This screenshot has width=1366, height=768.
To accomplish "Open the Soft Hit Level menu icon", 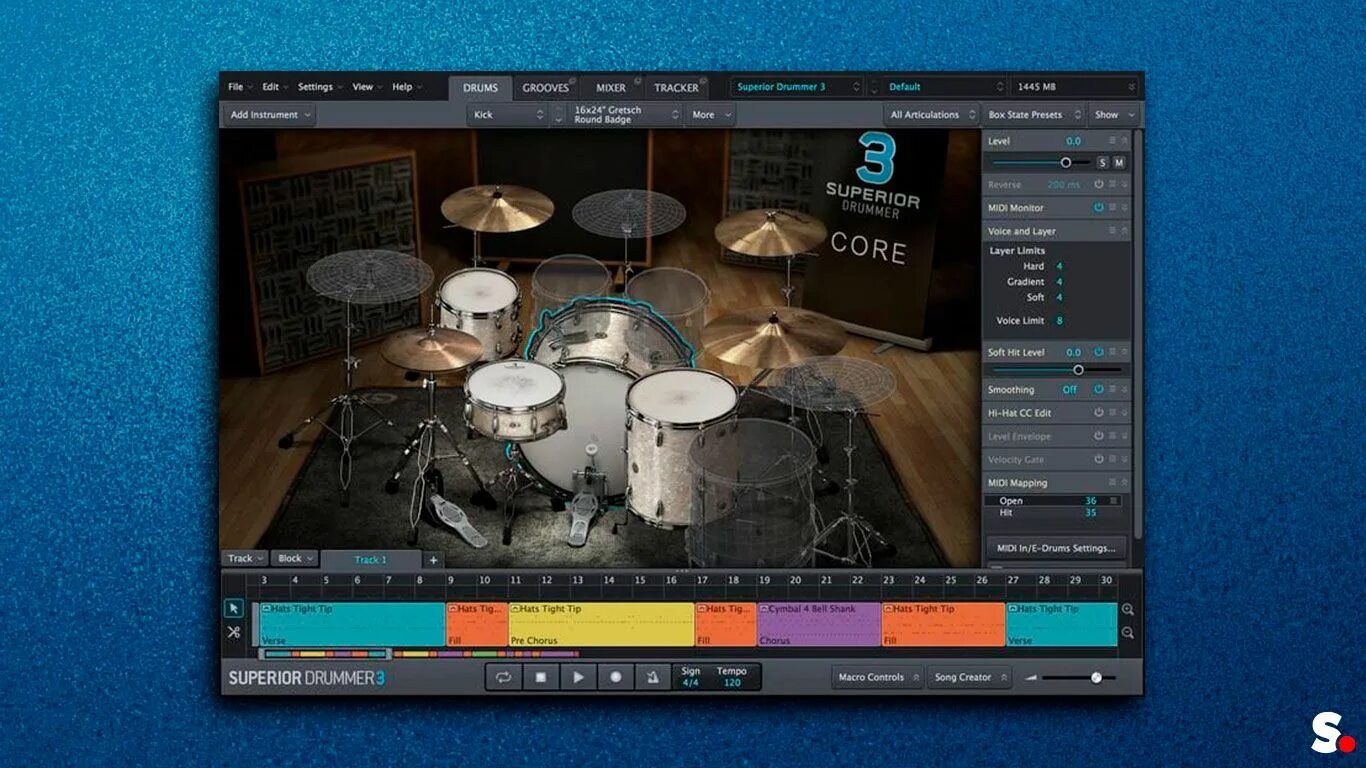I will pyautogui.click(x=1111, y=352).
